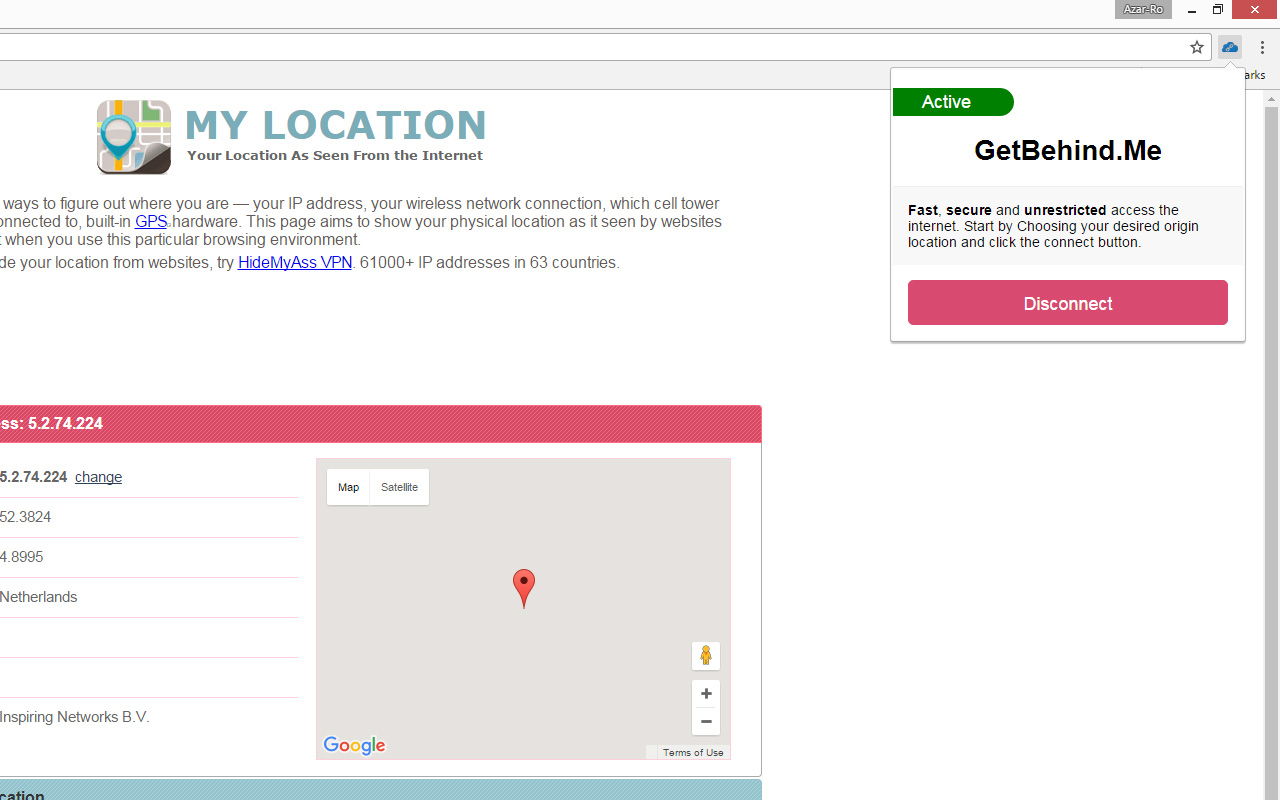This screenshot has height=800, width=1280.
Task: Open Street View pegman on the map
Action: 706,656
